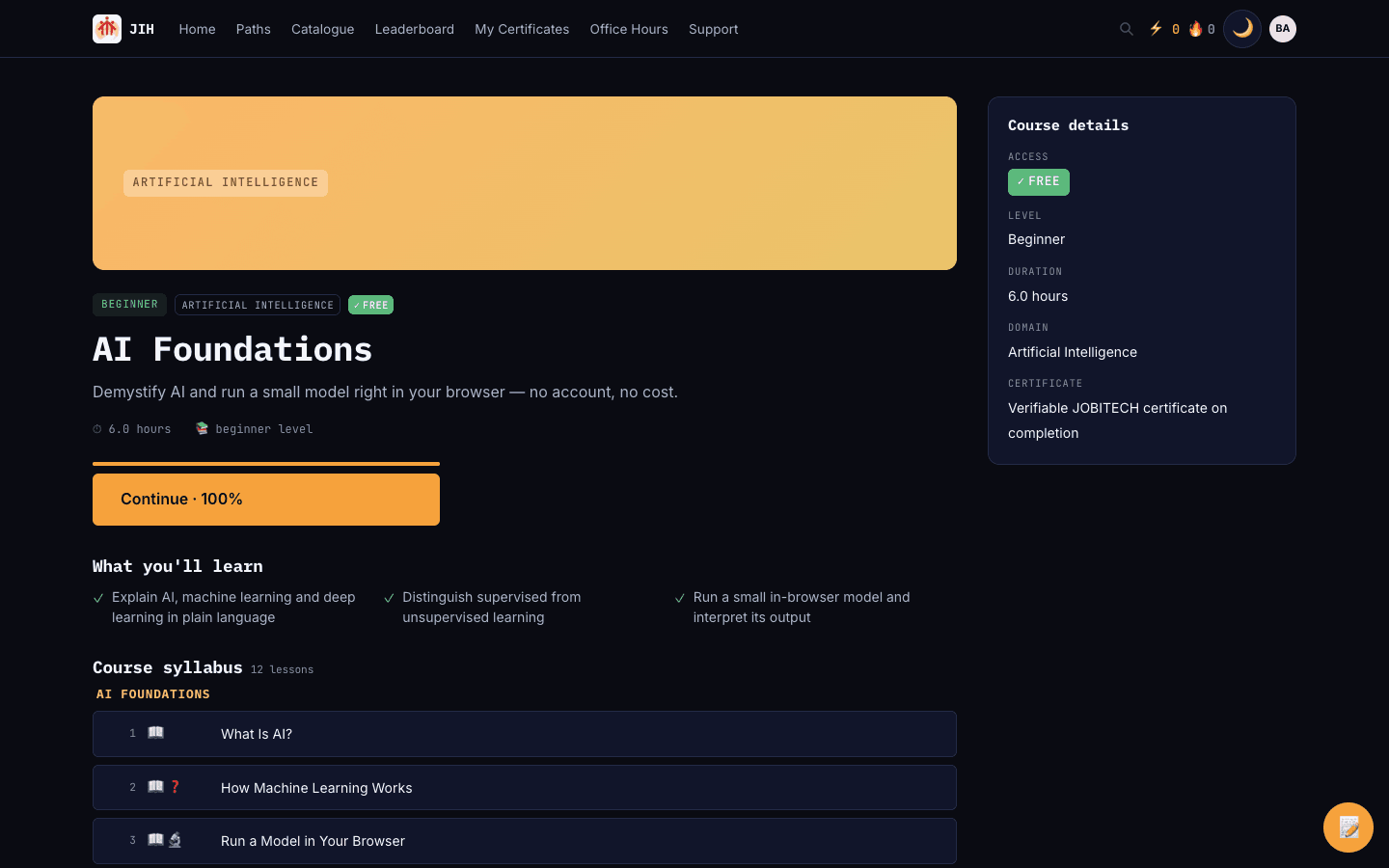Click the Verifiable JOBITECH certificate text
The height and width of the screenshot is (868, 1389).
[x=1118, y=420]
